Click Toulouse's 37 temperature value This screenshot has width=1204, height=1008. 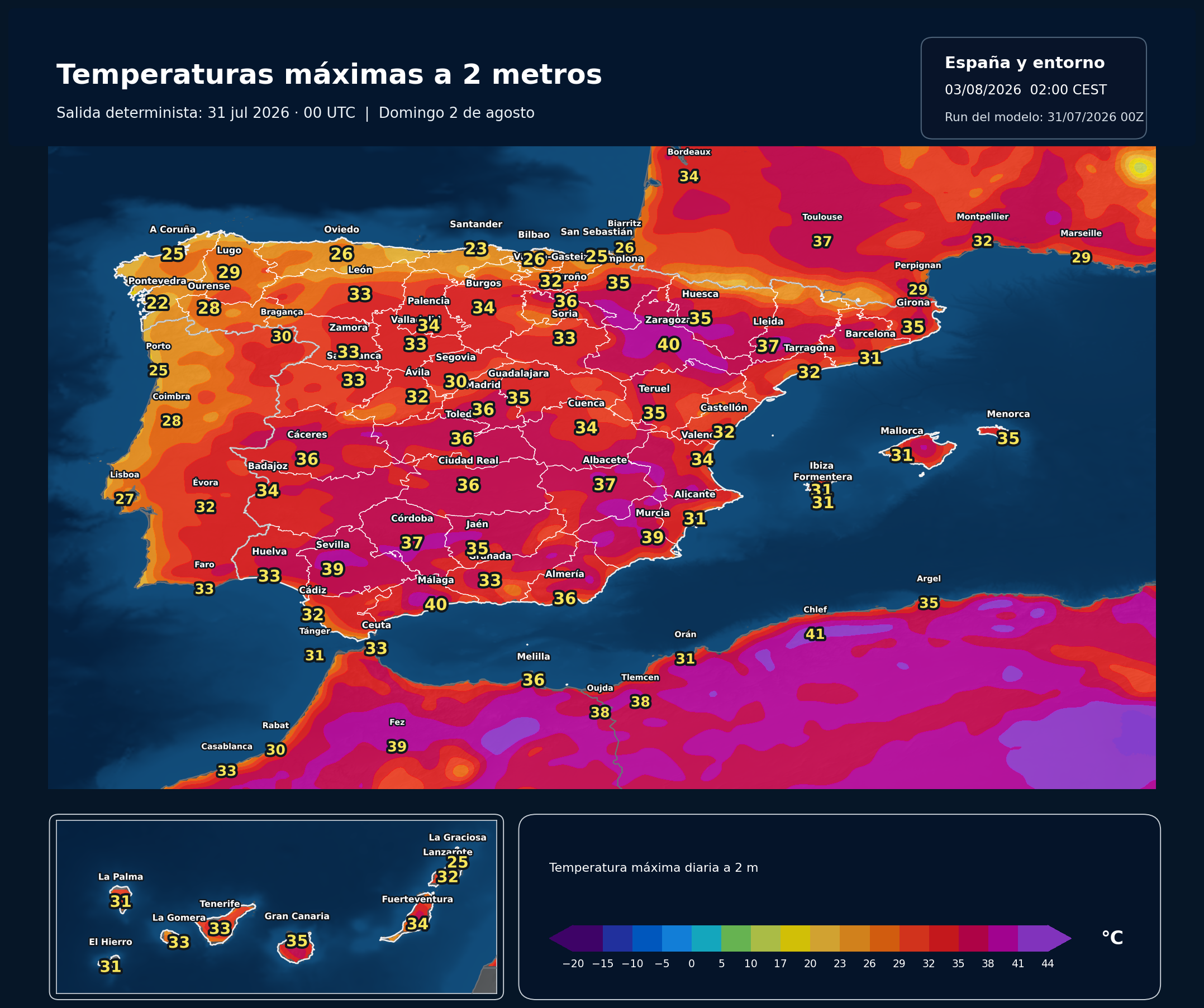click(x=822, y=242)
